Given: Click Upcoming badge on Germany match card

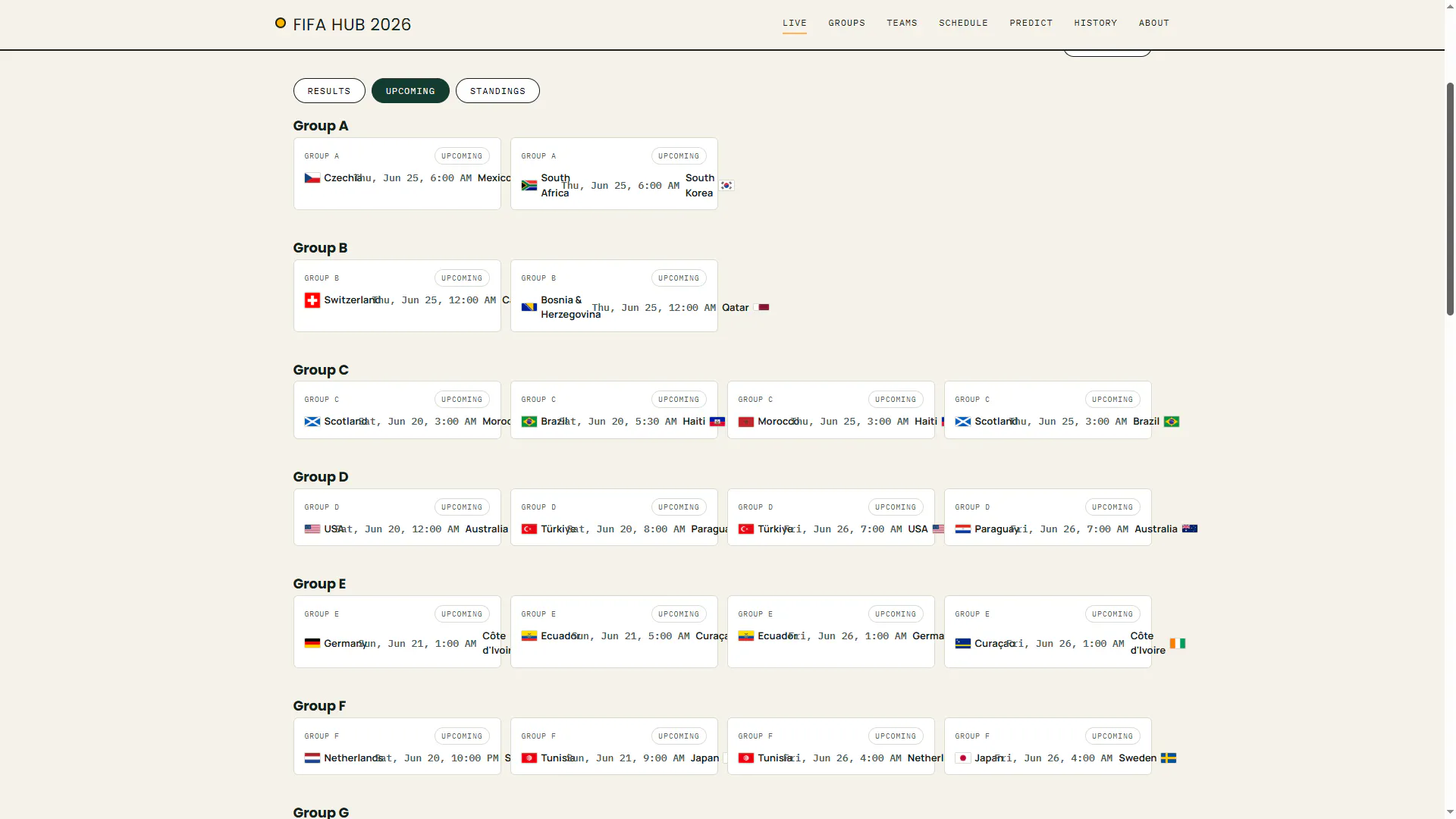Looking at the screenshot, I should point(462,614).
